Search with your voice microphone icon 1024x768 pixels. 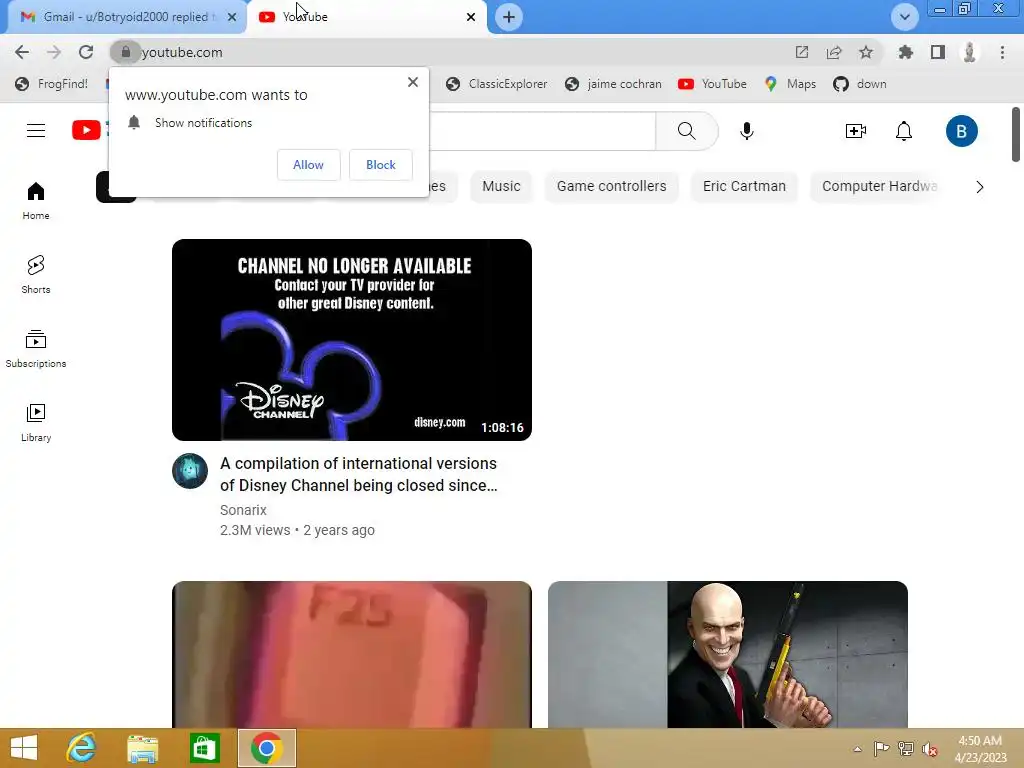746,131
